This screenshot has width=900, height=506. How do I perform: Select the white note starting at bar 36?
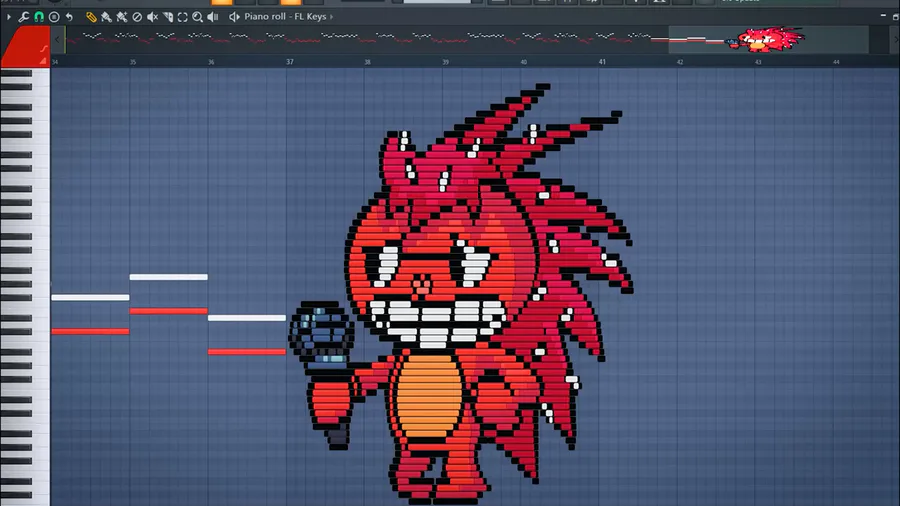click(247, 318)
